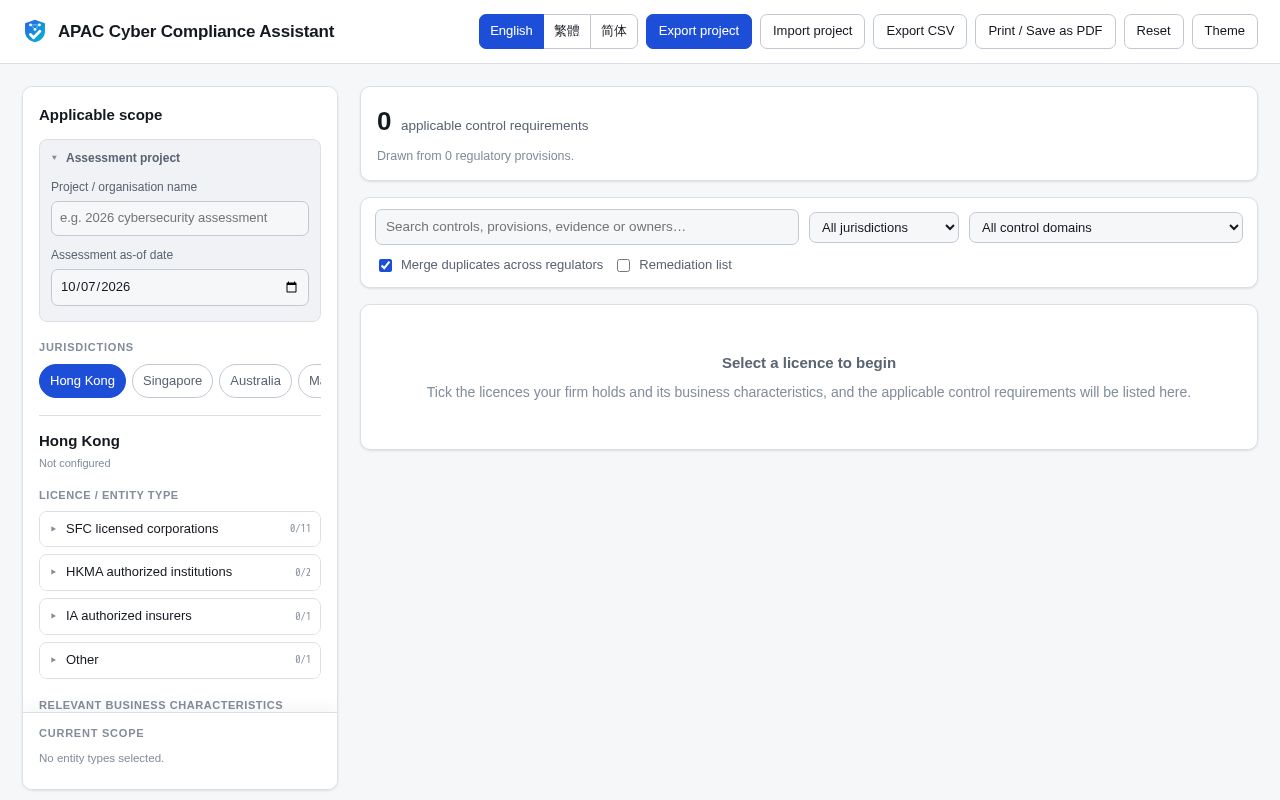Click the shield logo icon

35,31
